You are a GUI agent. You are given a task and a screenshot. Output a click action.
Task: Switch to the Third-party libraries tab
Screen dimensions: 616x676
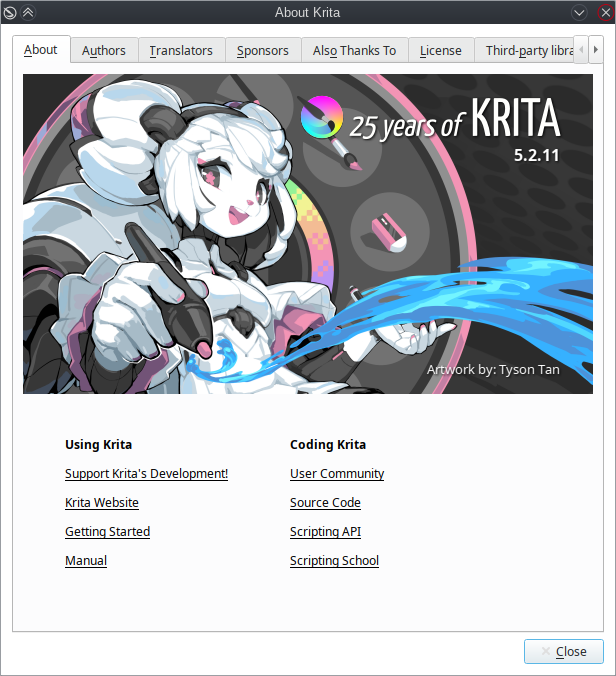(528, 51)
